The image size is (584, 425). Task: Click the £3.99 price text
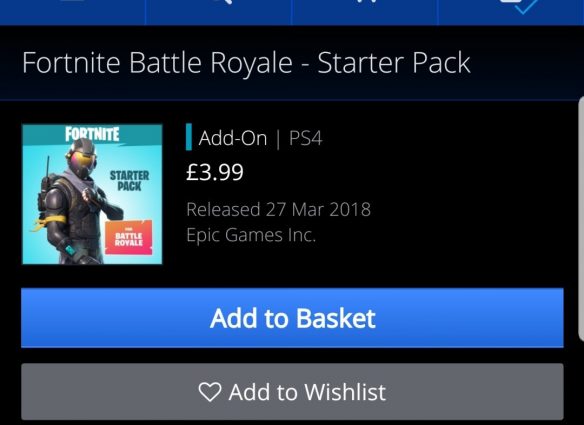(215, 172)
